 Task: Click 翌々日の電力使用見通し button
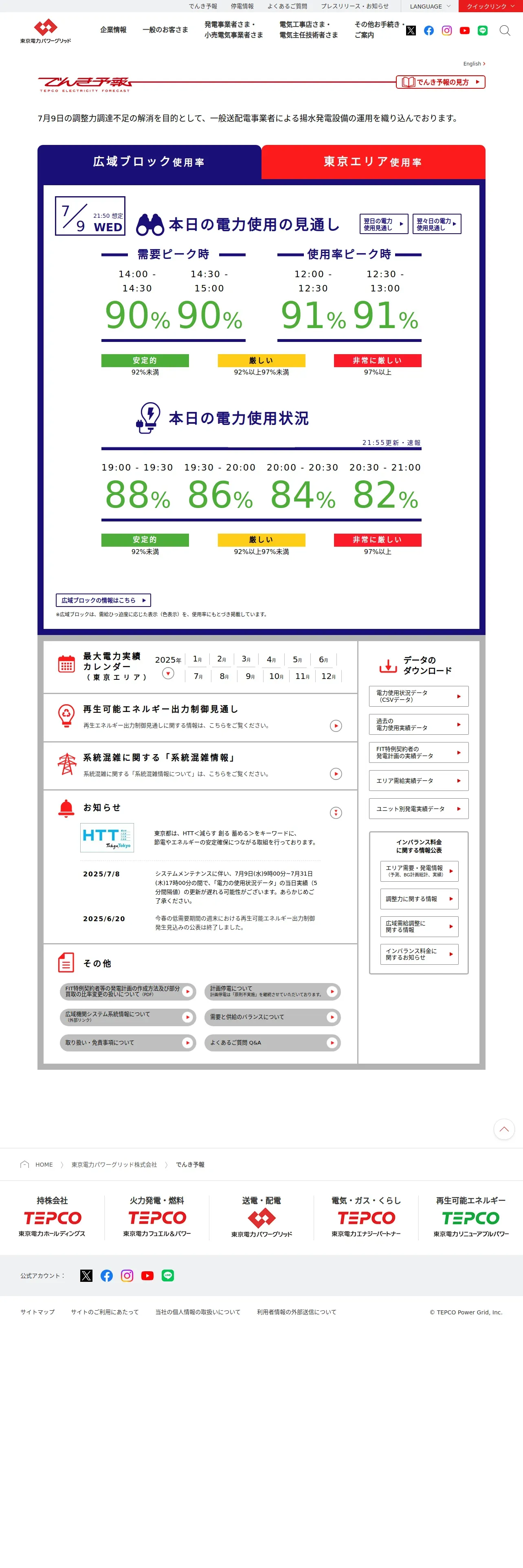437,224
